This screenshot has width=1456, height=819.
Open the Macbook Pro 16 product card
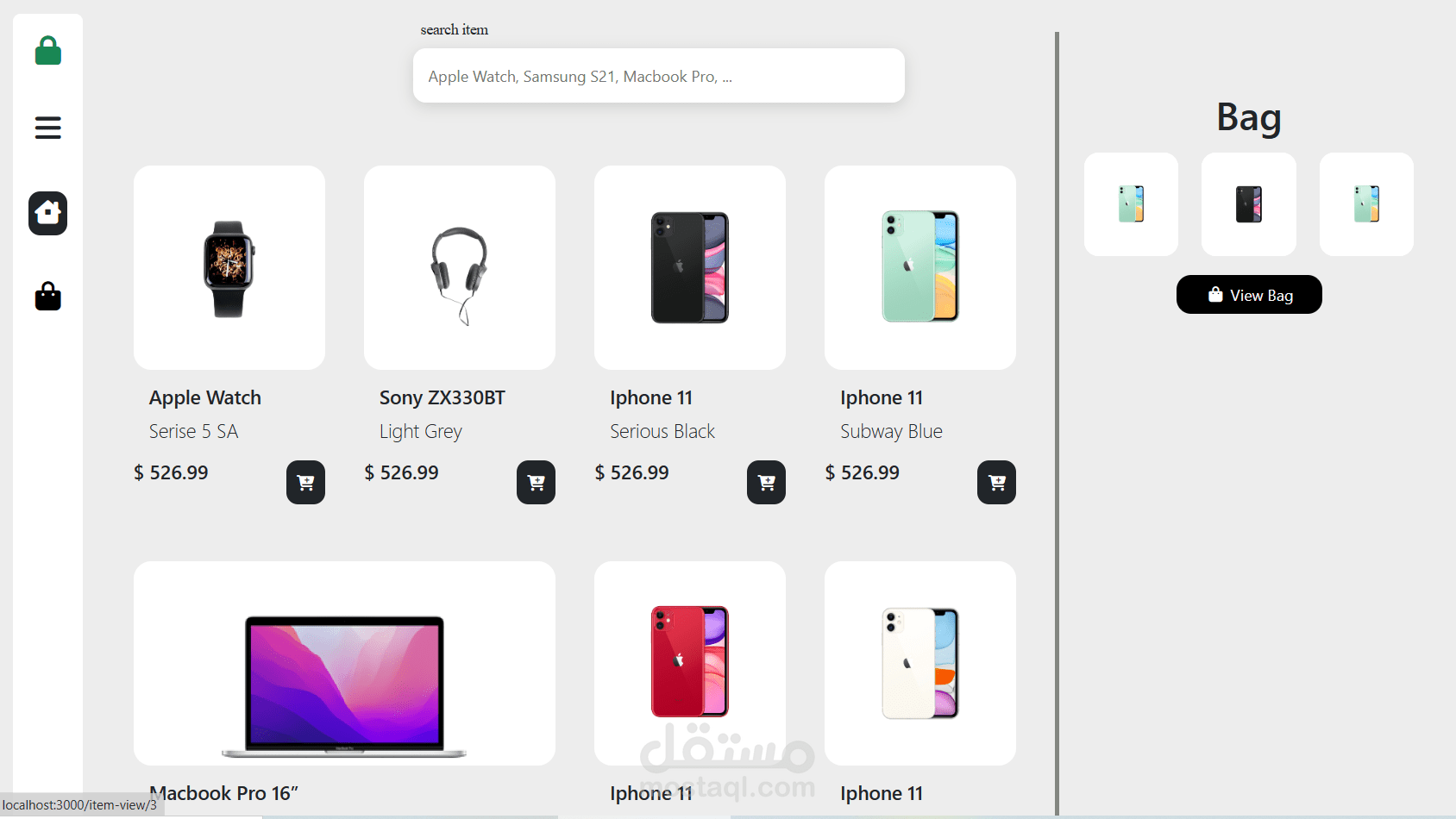tap(344, 664)
